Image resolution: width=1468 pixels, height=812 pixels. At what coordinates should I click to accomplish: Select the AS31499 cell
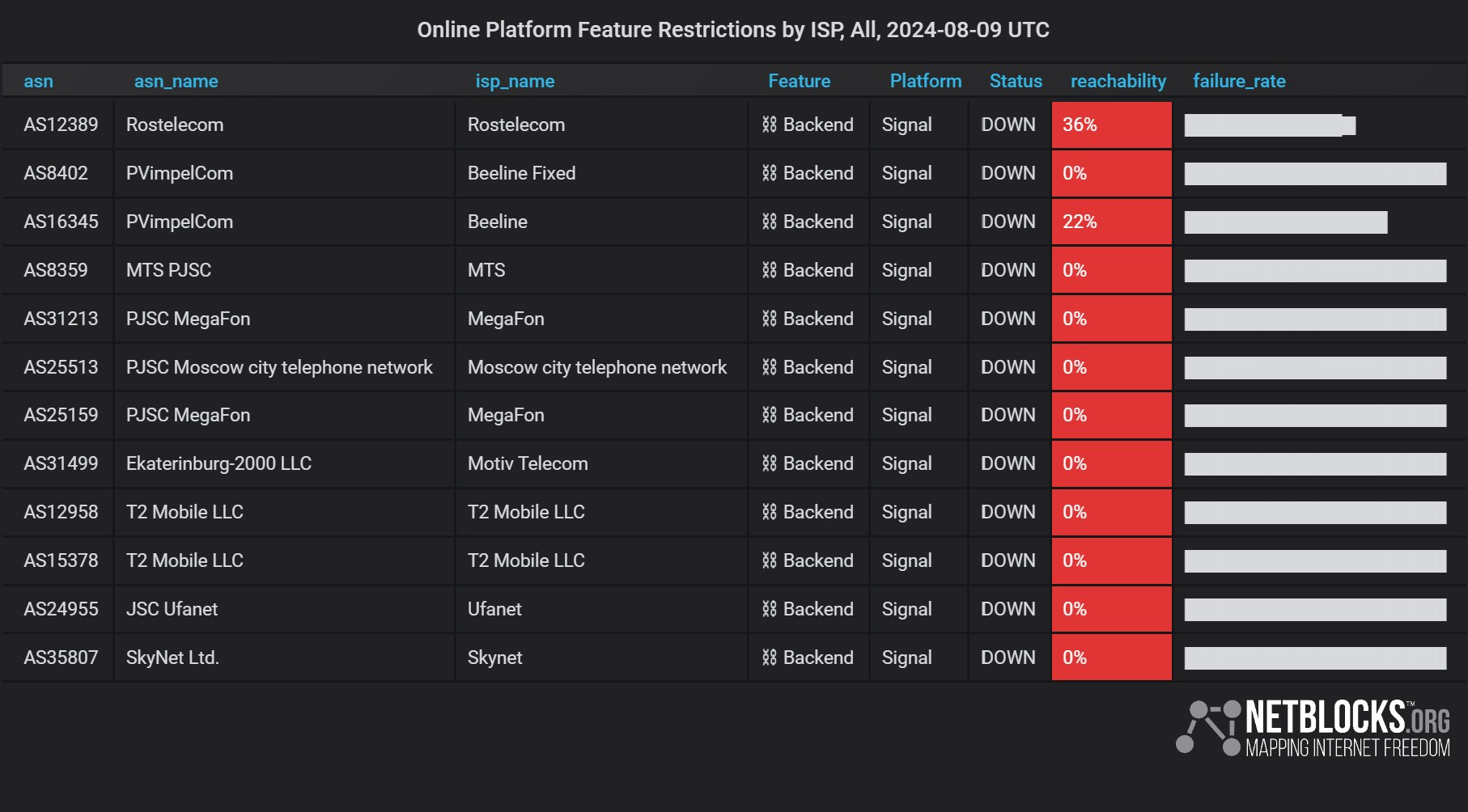point(57,463)
